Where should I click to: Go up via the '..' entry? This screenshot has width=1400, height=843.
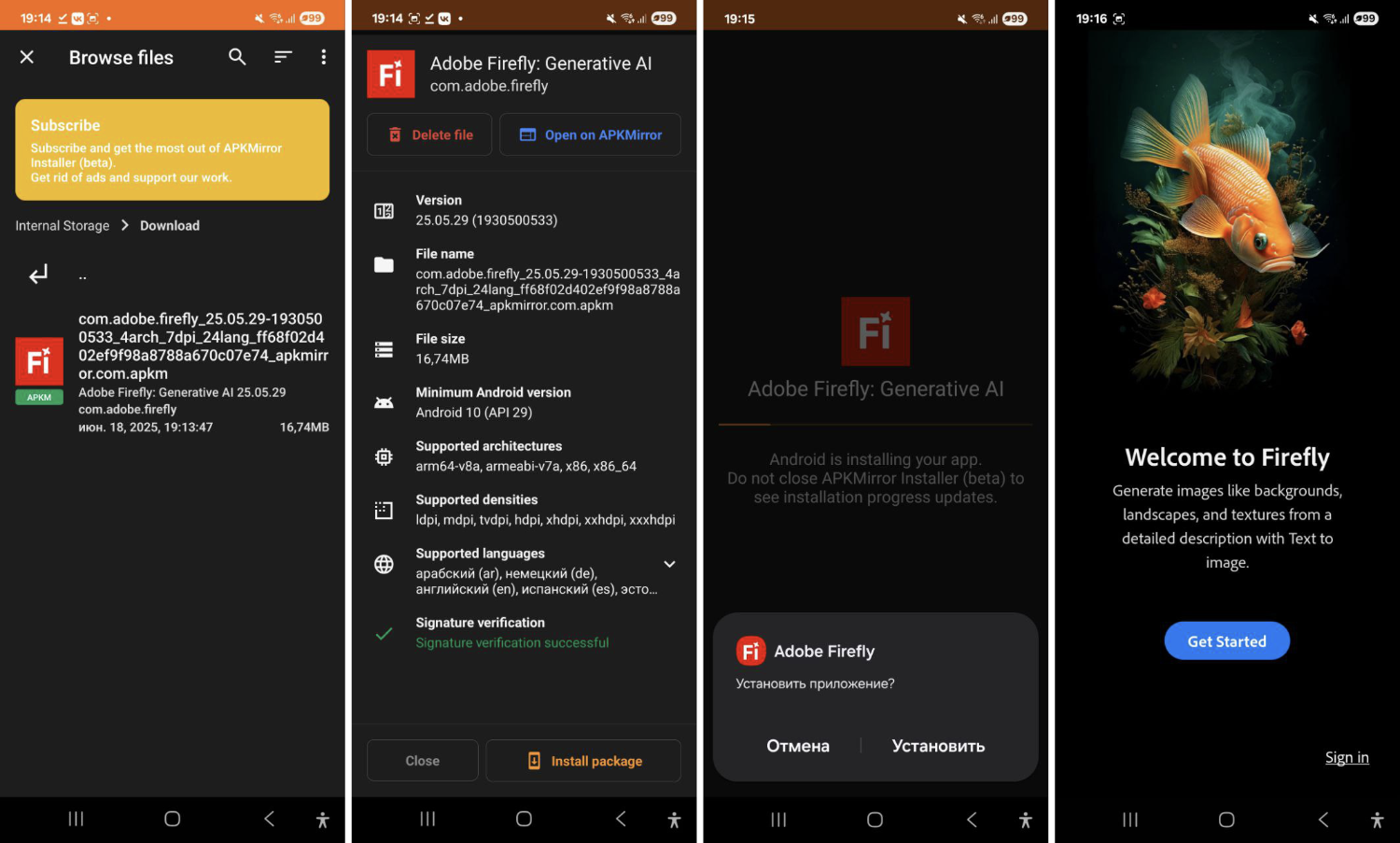82,276
